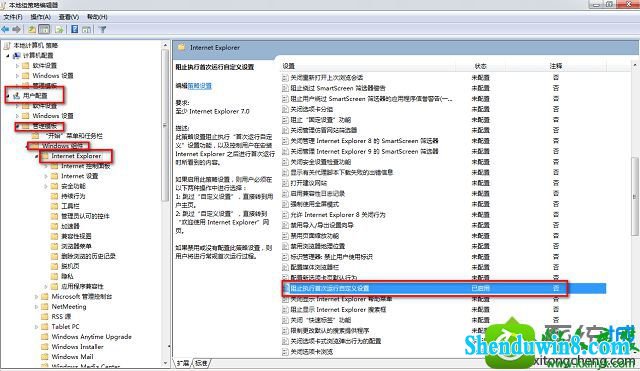The height and width of the screenshot is (371, 640).
Task: Expand the Microsoft 管理控制台 node arrow
Action: 36,297
